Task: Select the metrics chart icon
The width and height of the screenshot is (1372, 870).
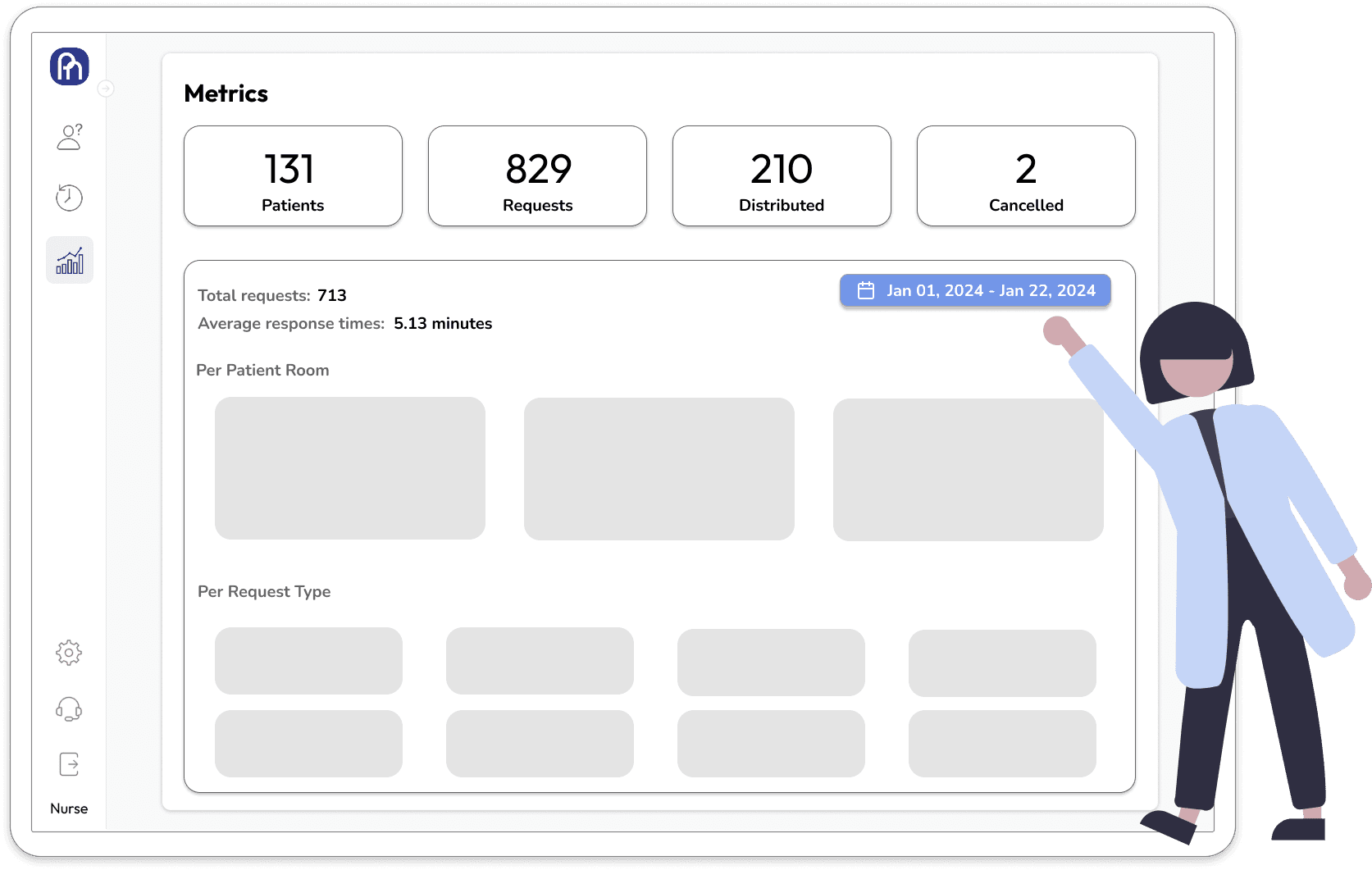Action: point(70,261)
